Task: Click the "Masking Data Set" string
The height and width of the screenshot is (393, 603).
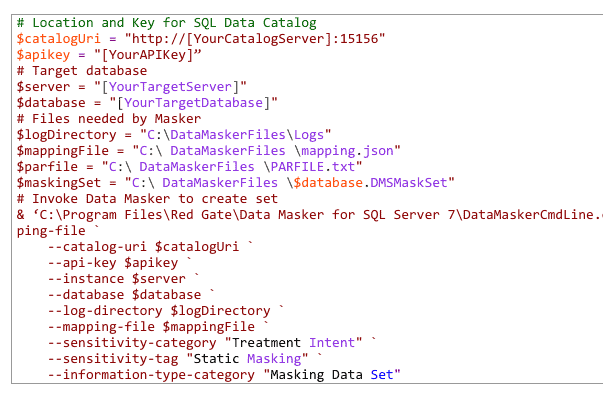Action: click(332, 375)
